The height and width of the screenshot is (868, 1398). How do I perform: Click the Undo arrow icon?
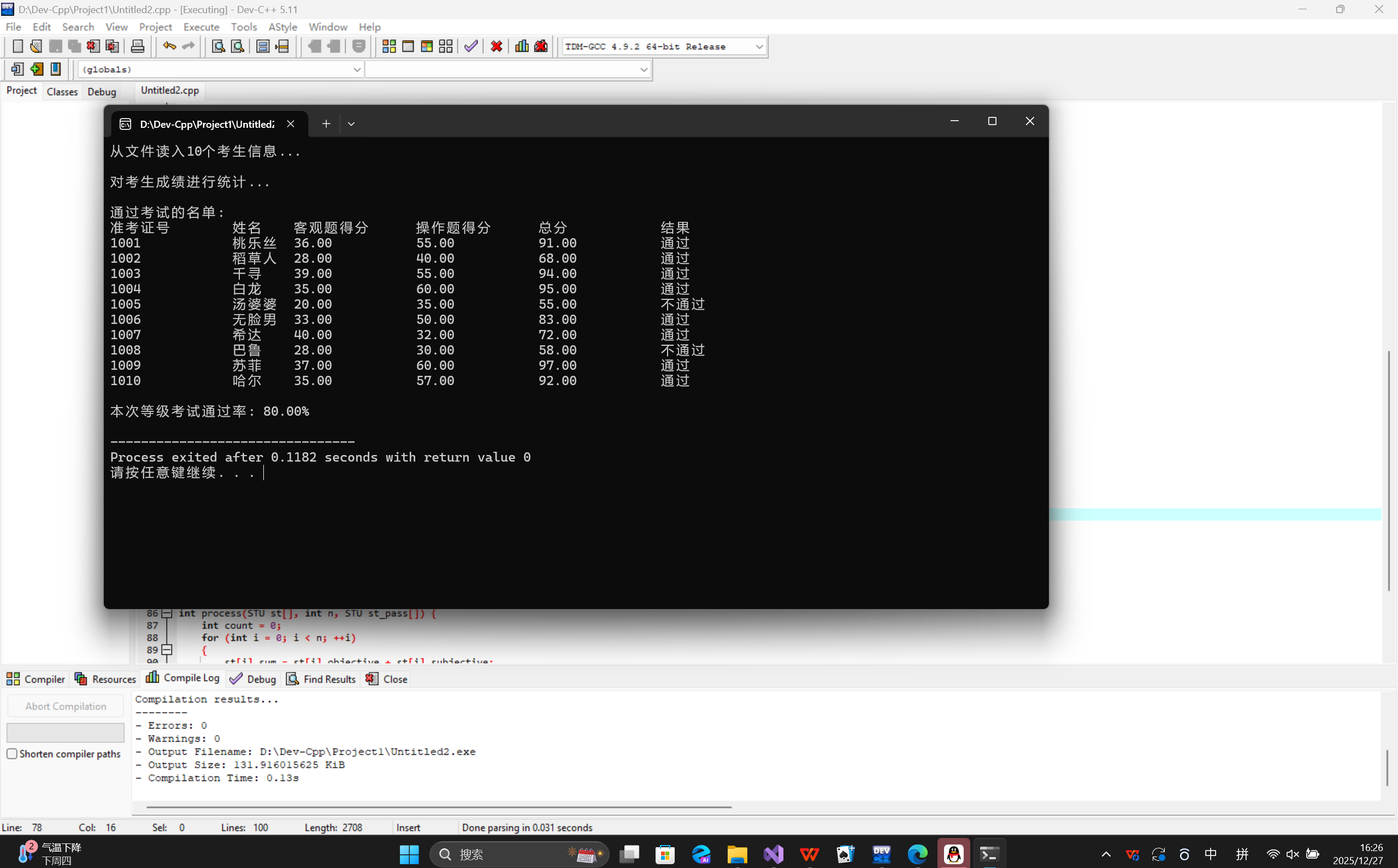(169, 46)
